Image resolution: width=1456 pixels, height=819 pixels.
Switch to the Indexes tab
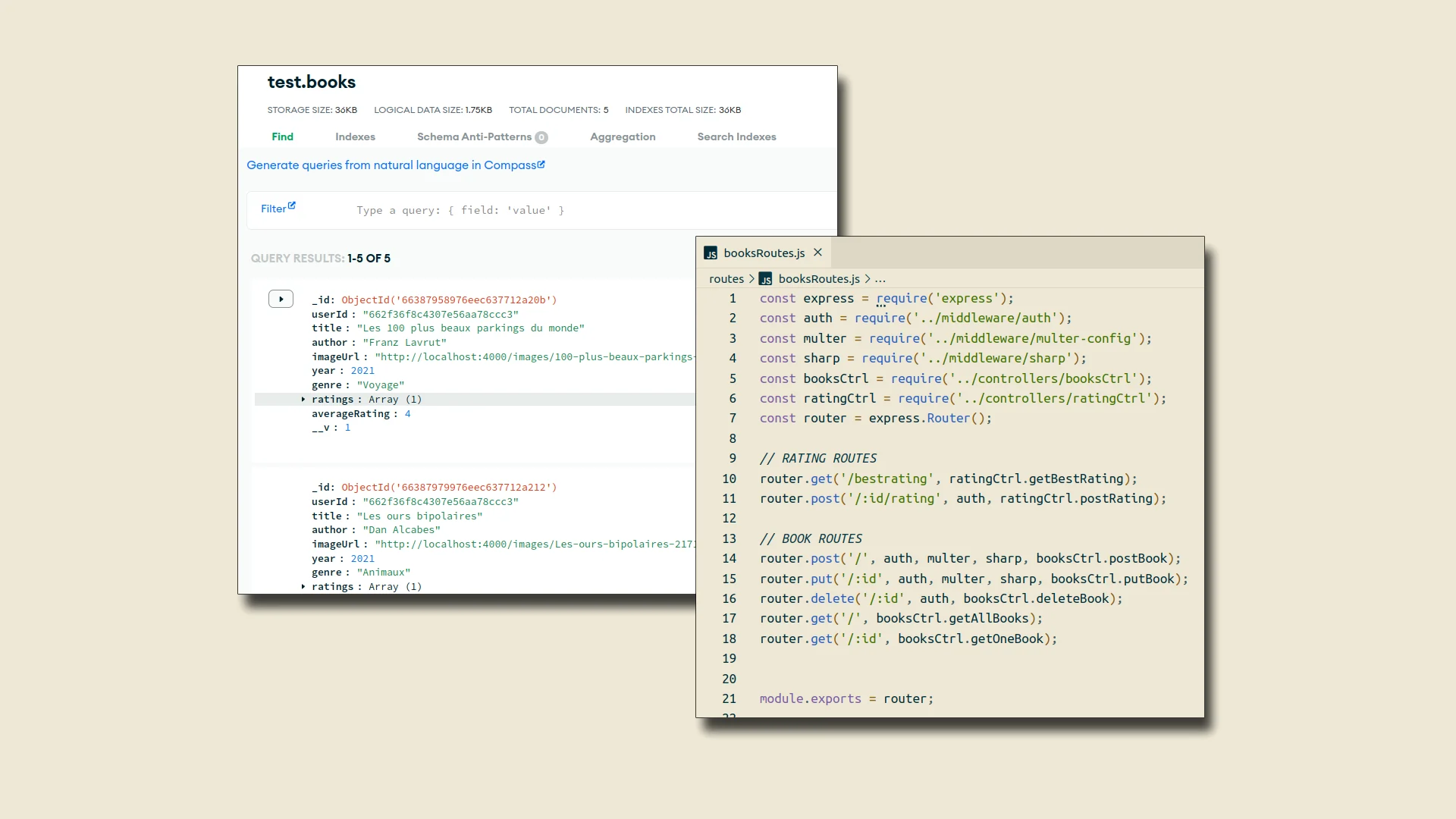355,136
